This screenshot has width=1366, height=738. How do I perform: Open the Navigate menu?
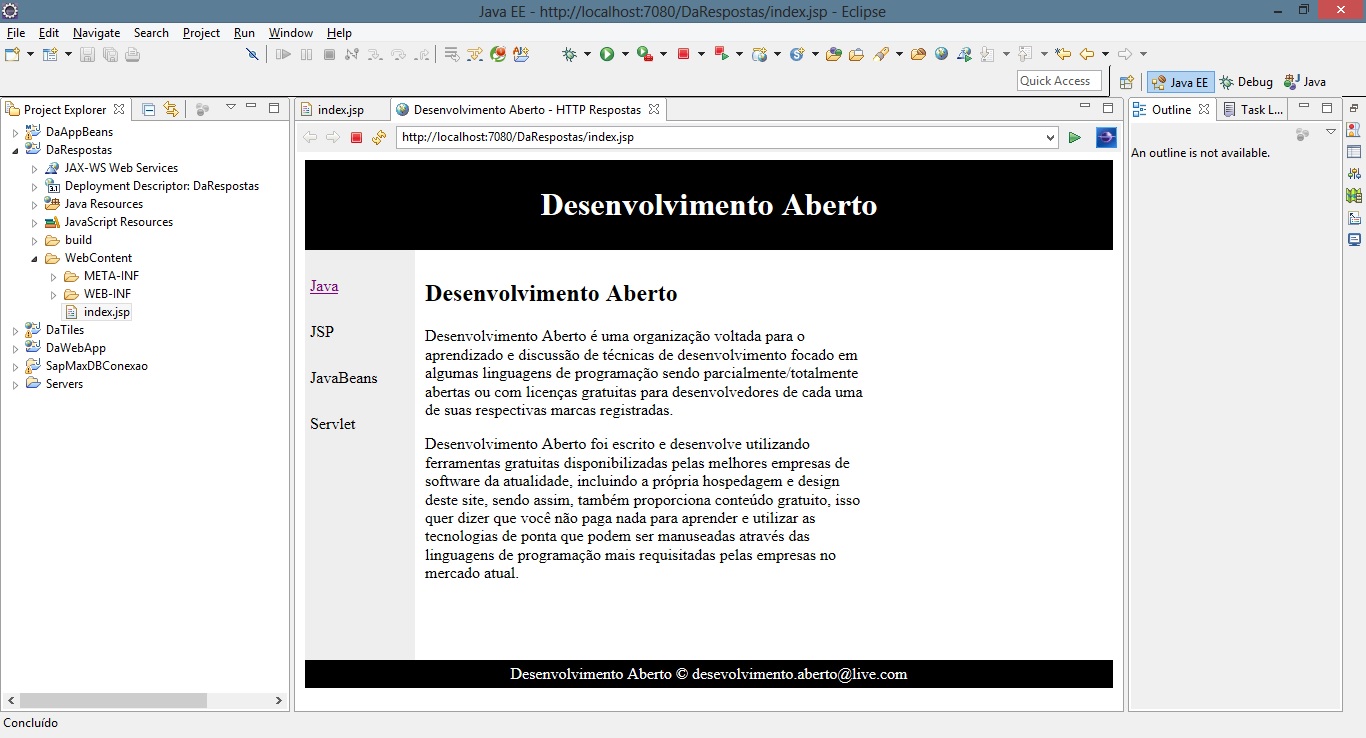(96, 33)
